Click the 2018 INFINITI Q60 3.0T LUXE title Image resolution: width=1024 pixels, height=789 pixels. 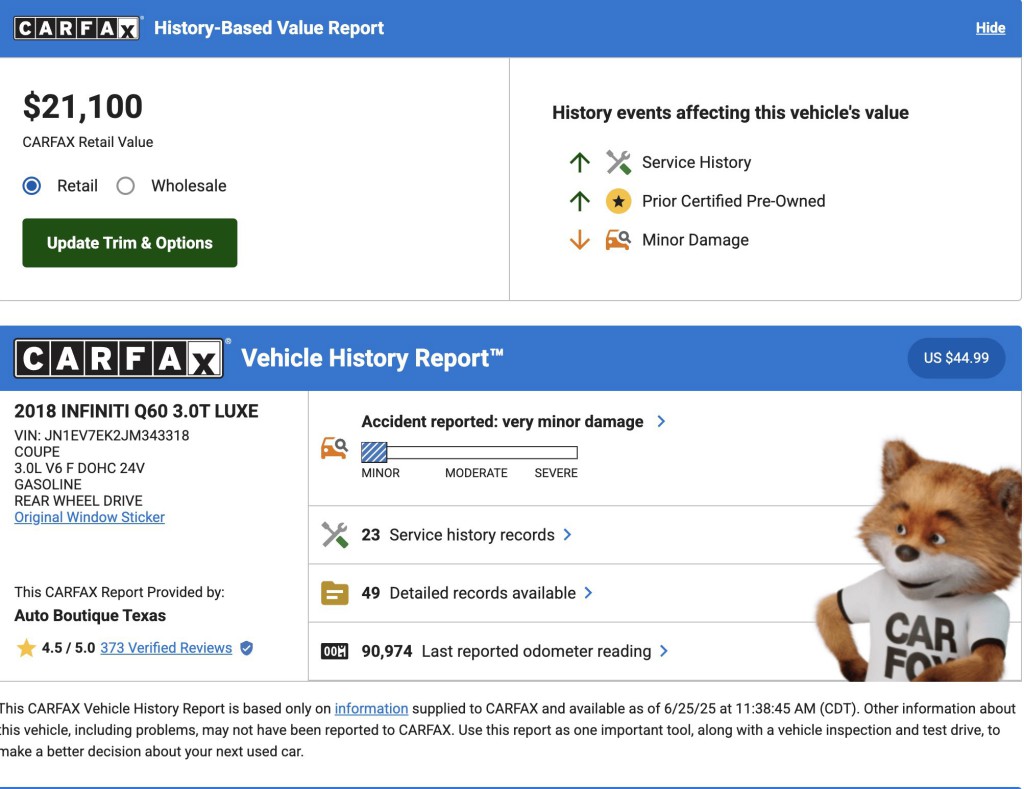pos(136,411)
